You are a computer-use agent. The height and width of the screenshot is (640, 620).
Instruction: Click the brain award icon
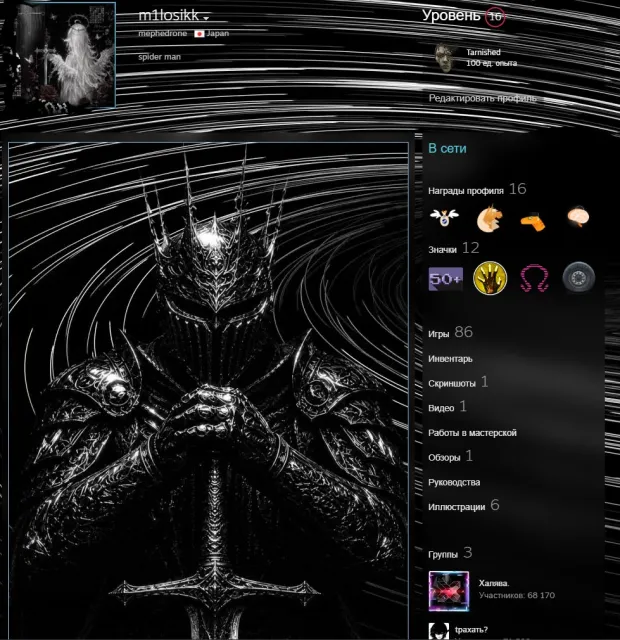[578, 217]
